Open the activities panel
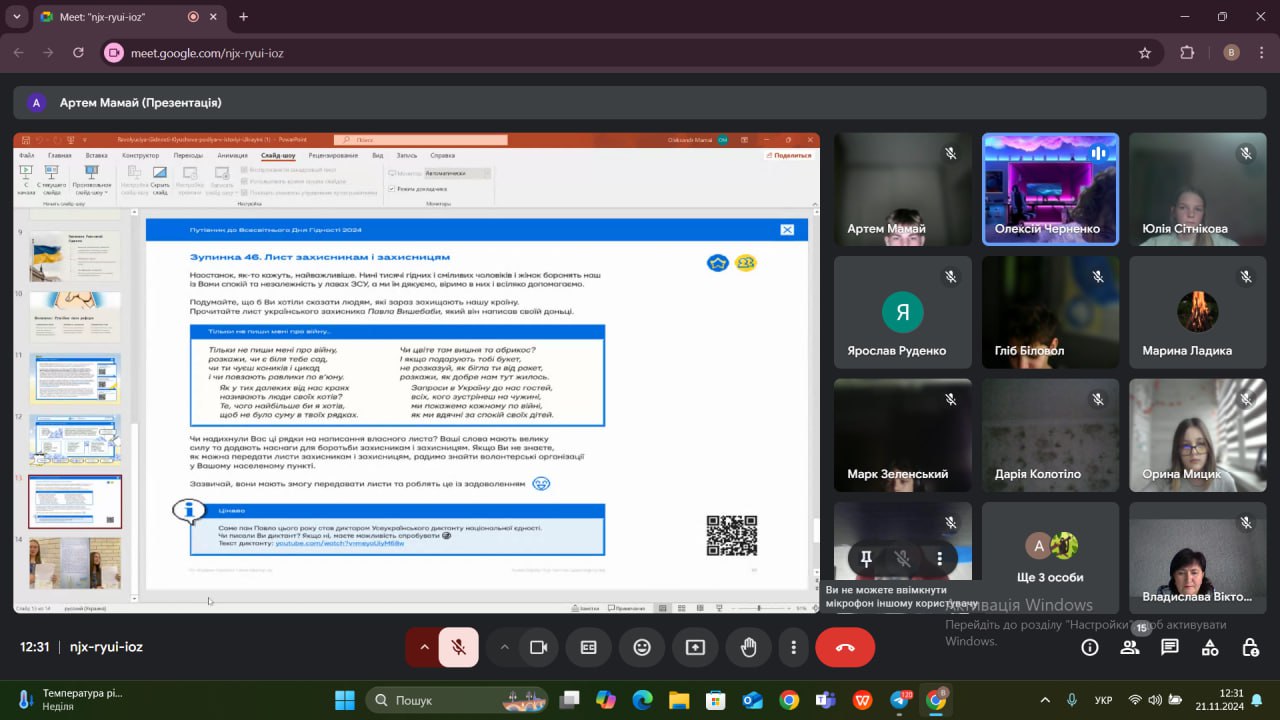The width and height of the screenshot is (1280, 720). tap(1210, 648)
